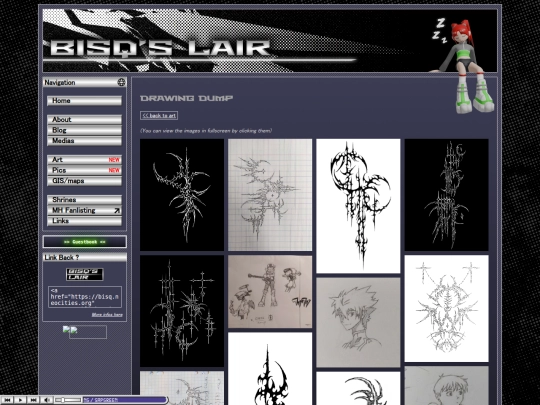540x405 pixels.
Task: Follow the 'More infos here' link
Action: click(107, 315)
